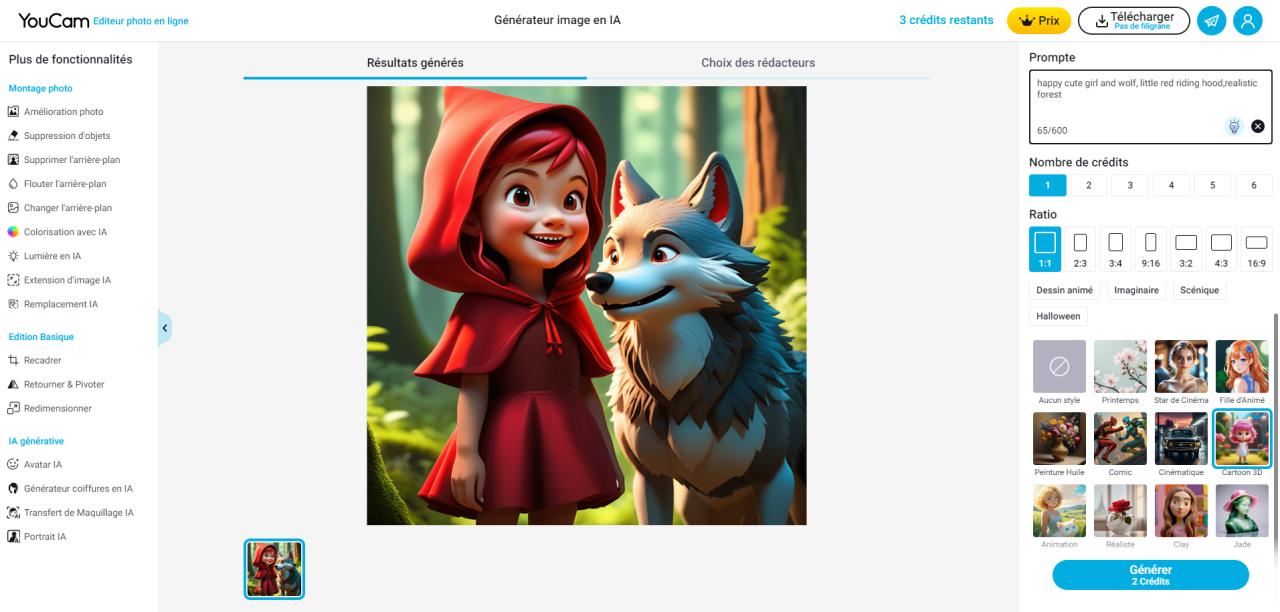This screenshot has width=1280, height=612.
Task: Set number of credits to 3
Action: tap(1130, 185)
